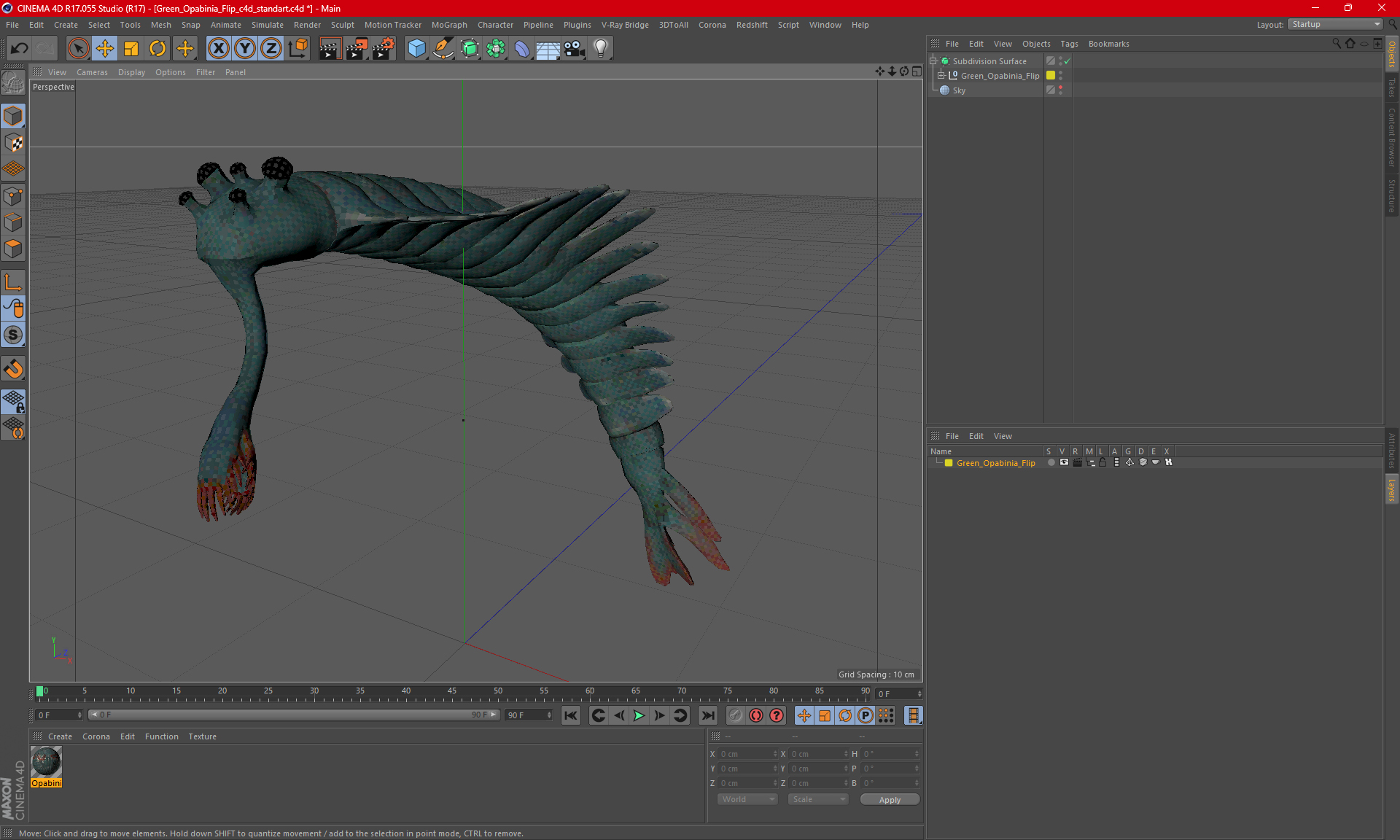The height and width of the screenshot is (840, 1400).
Task: Open viewport Display menu
Action: tap(131, 72)
